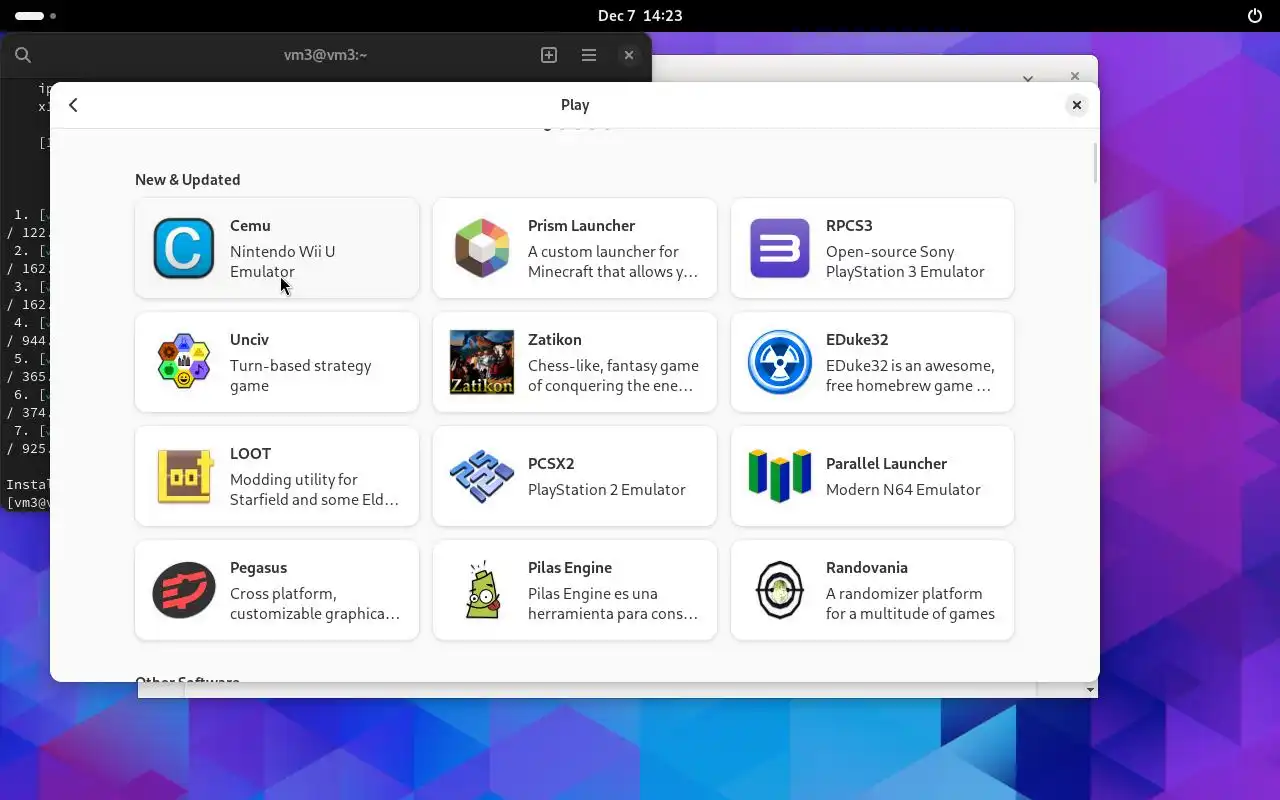Open the Parallel Launcher title text
Screen dimensions: 1280x800
886,464
